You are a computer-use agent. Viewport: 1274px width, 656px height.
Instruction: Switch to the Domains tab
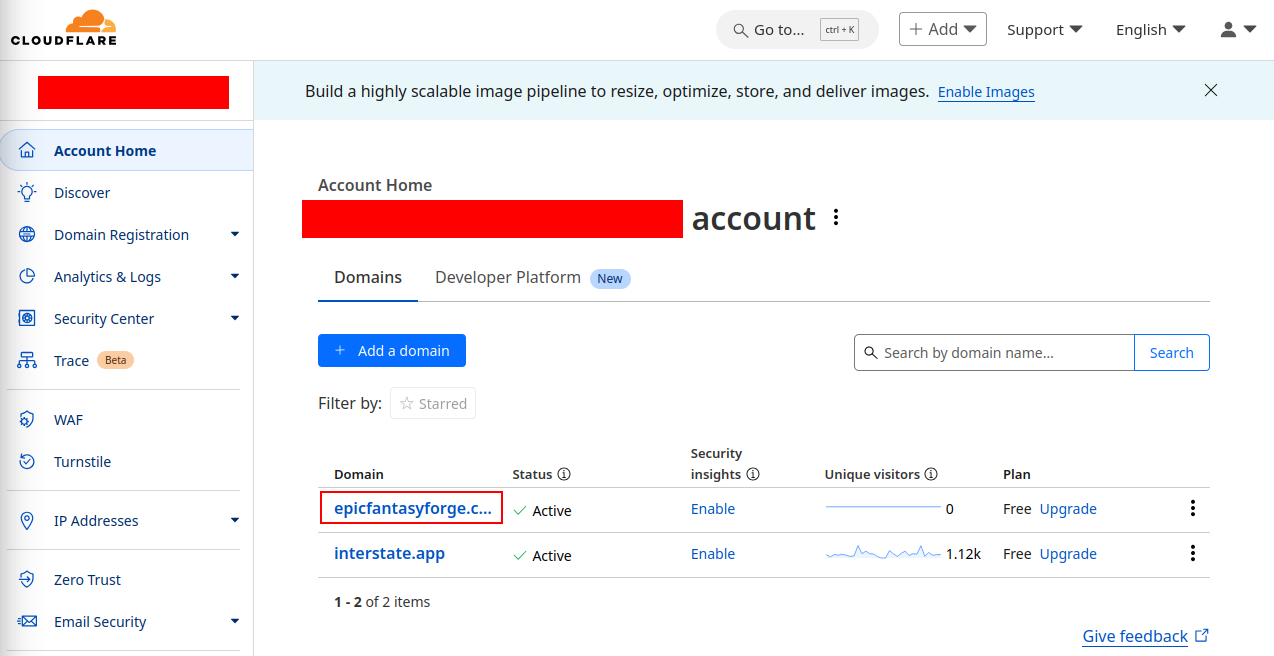pos(368,278)
